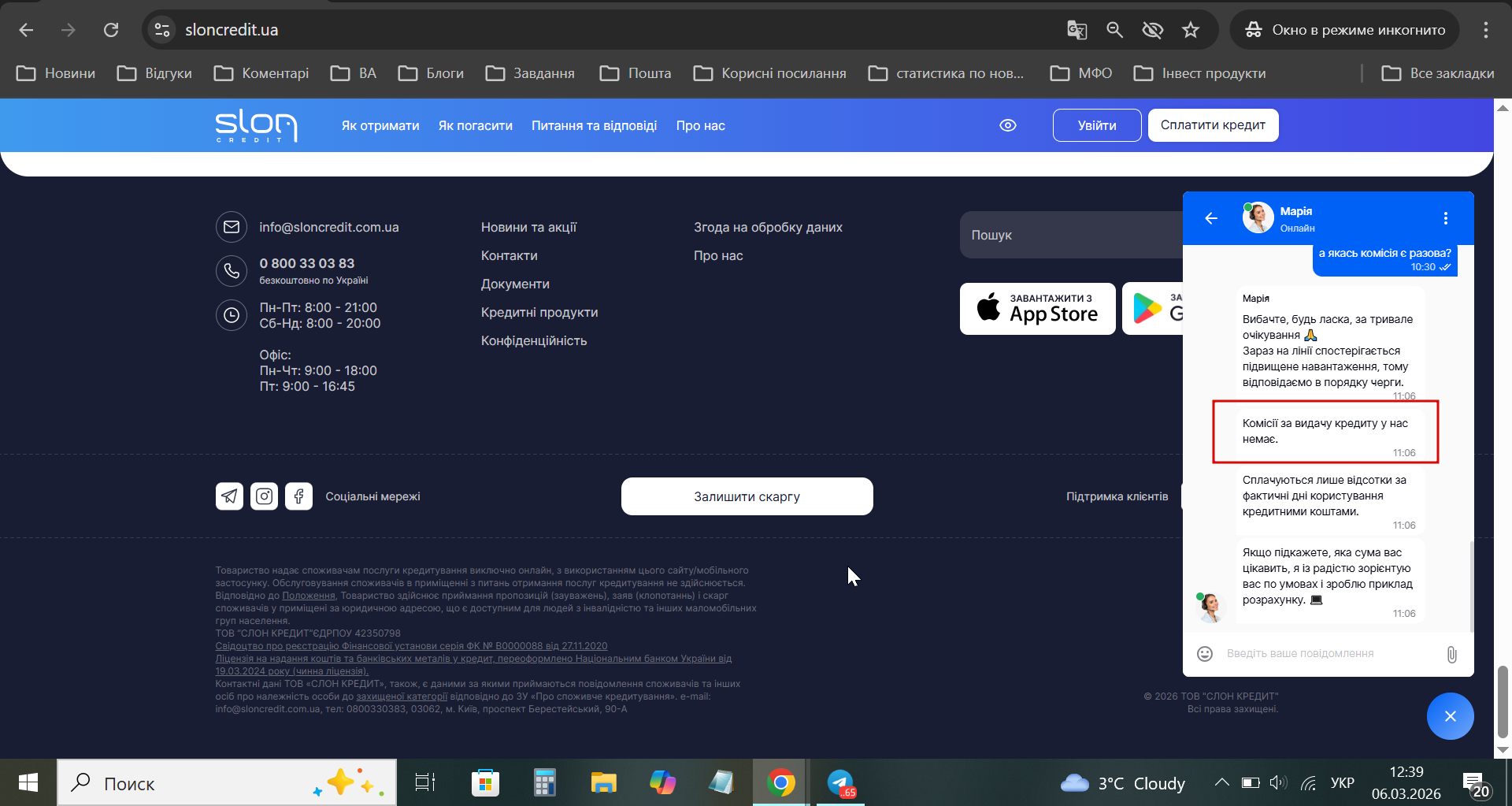Click the page vertical scrollbar thumb

[1503, 701]
